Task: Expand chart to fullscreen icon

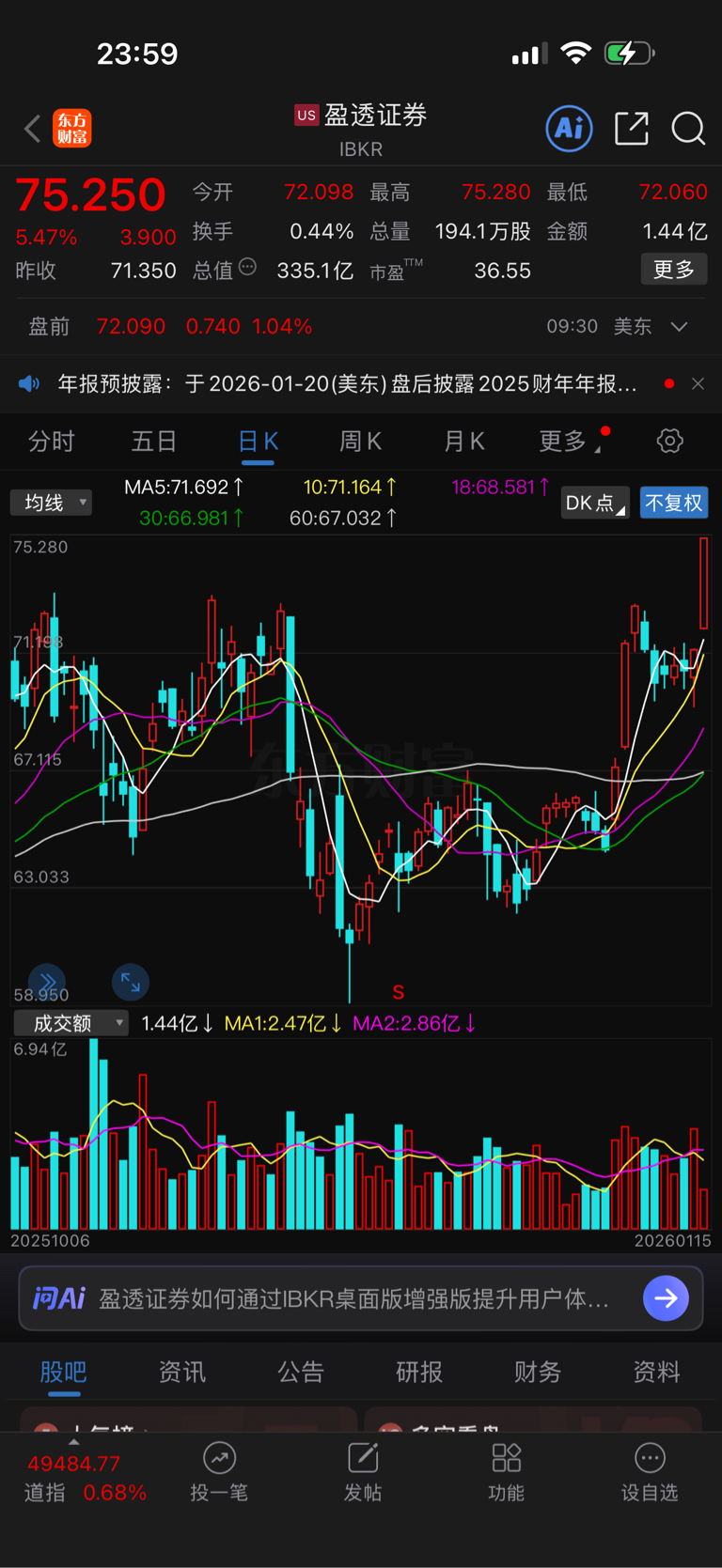Action: click(x=131, y=983)
